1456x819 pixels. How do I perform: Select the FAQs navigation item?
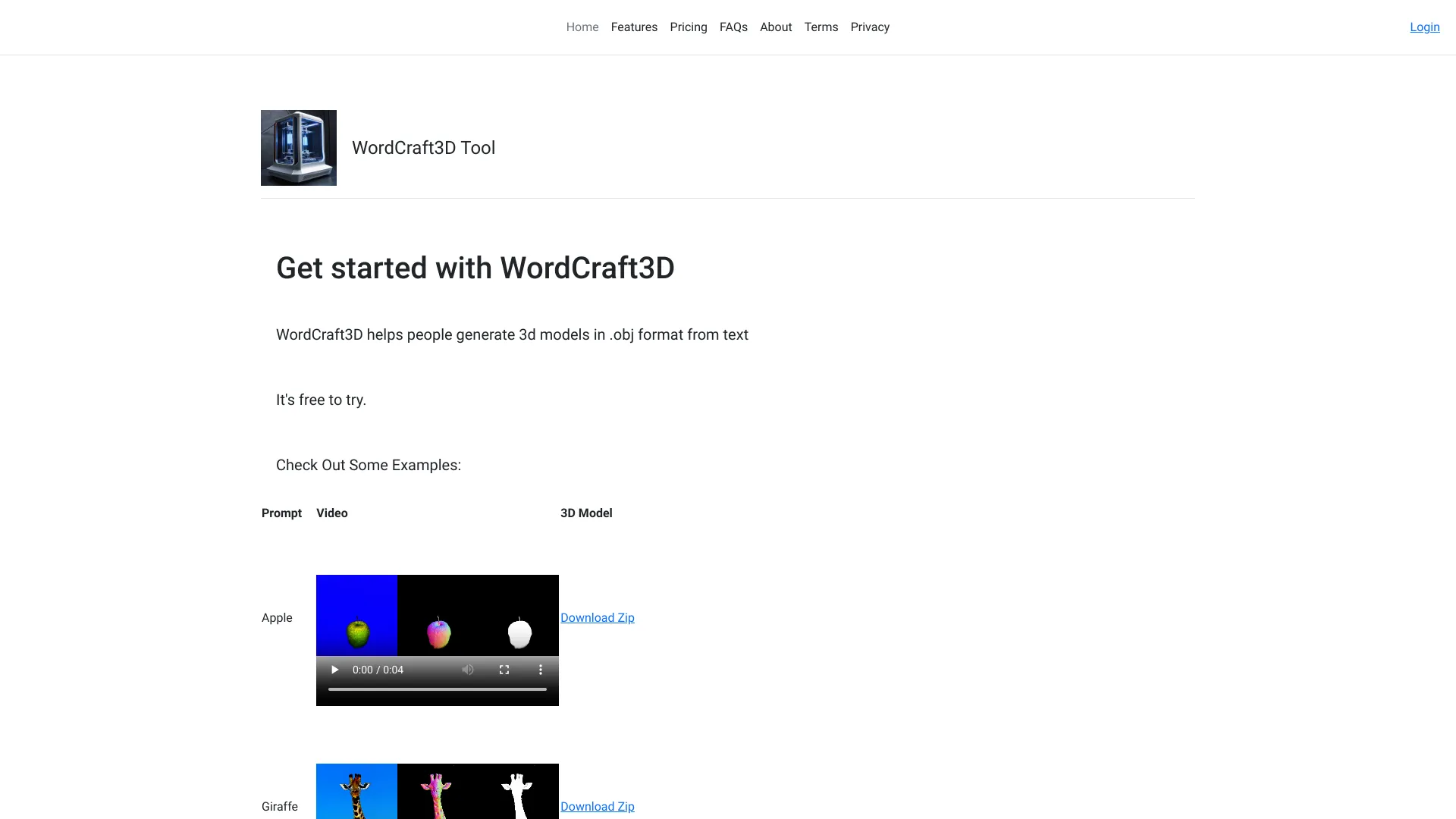pos(734,27)
